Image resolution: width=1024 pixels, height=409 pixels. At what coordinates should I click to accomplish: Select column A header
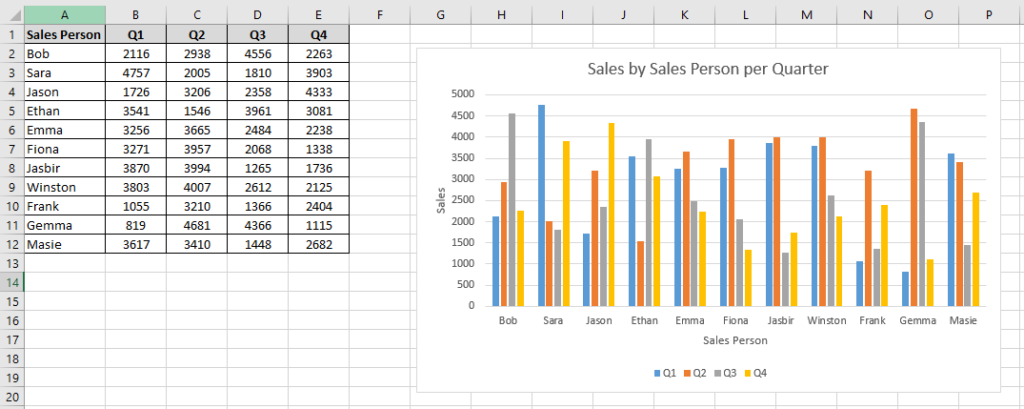tap(64, 14)
